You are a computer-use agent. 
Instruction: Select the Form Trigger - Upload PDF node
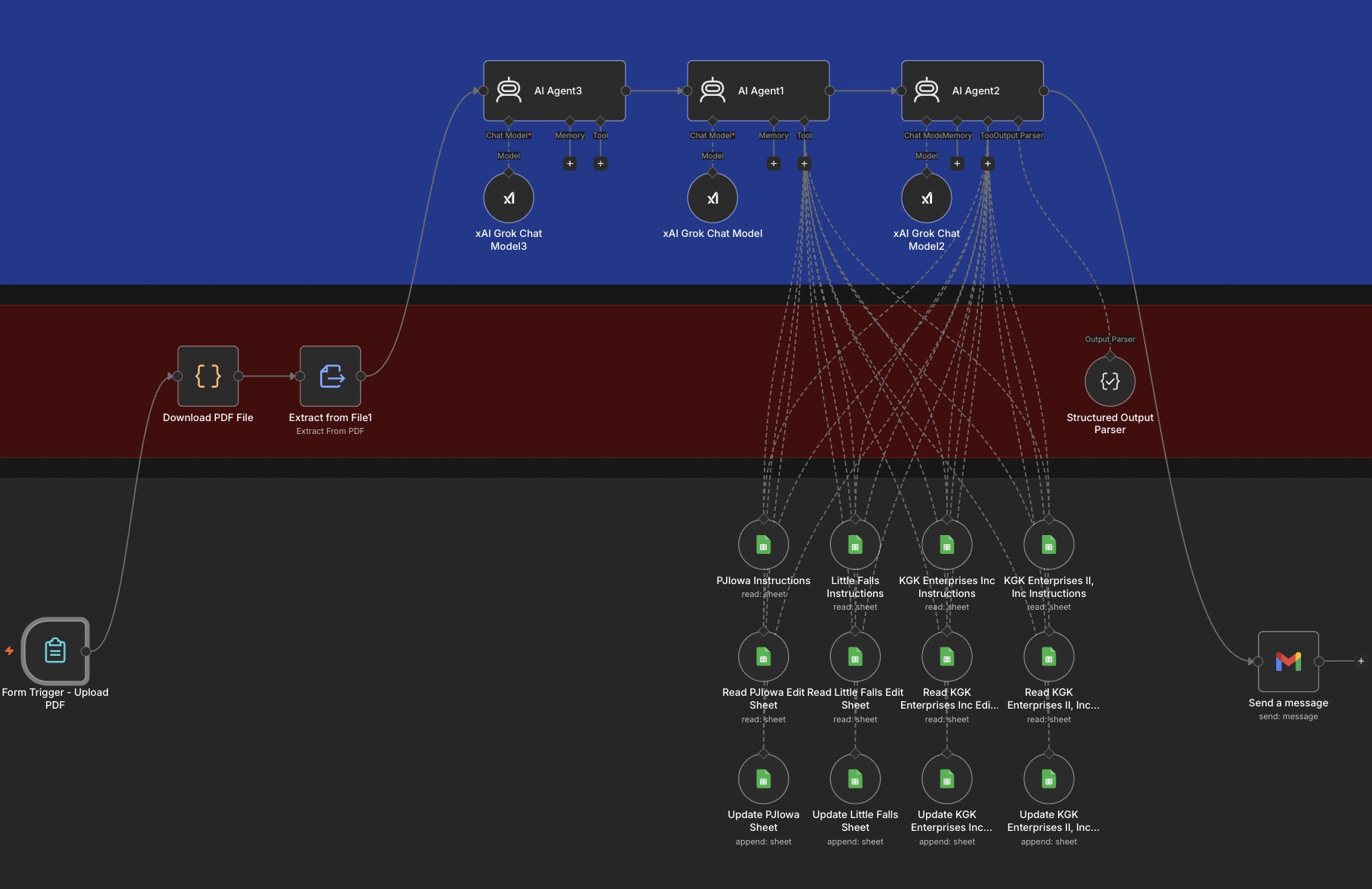[x=55, y=651]
